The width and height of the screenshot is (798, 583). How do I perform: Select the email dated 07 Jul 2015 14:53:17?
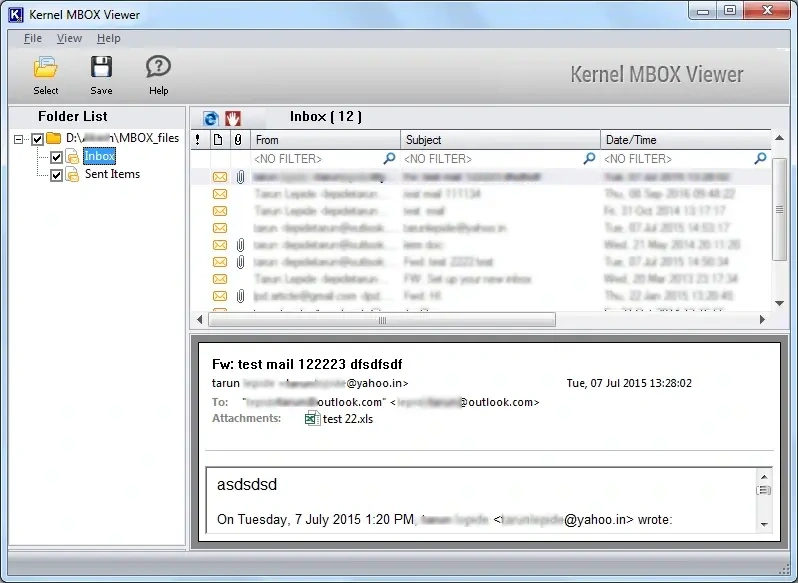click(481, 228)
